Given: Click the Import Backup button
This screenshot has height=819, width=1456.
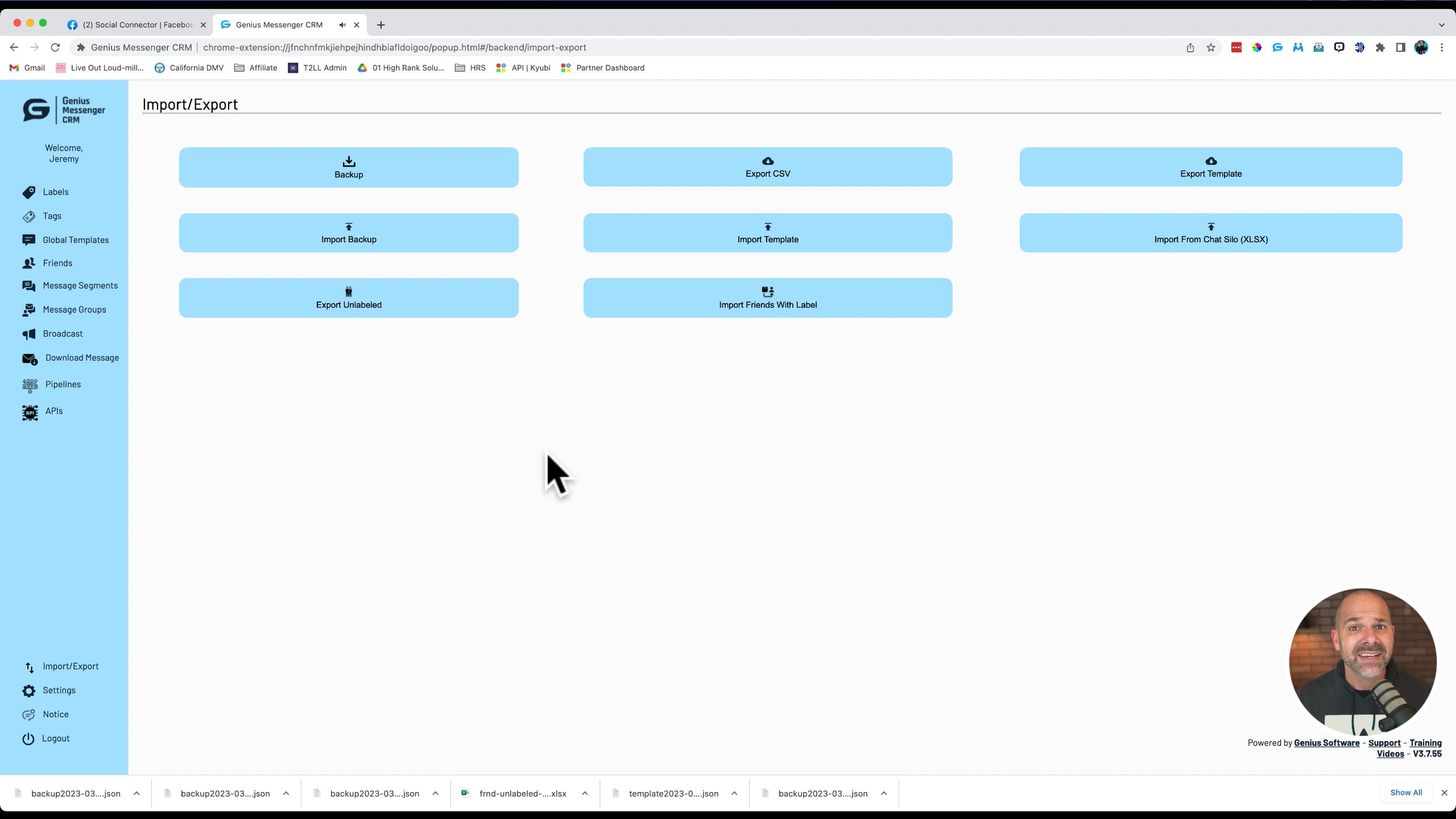Looking at the screenshot, I should pos(349,233).
